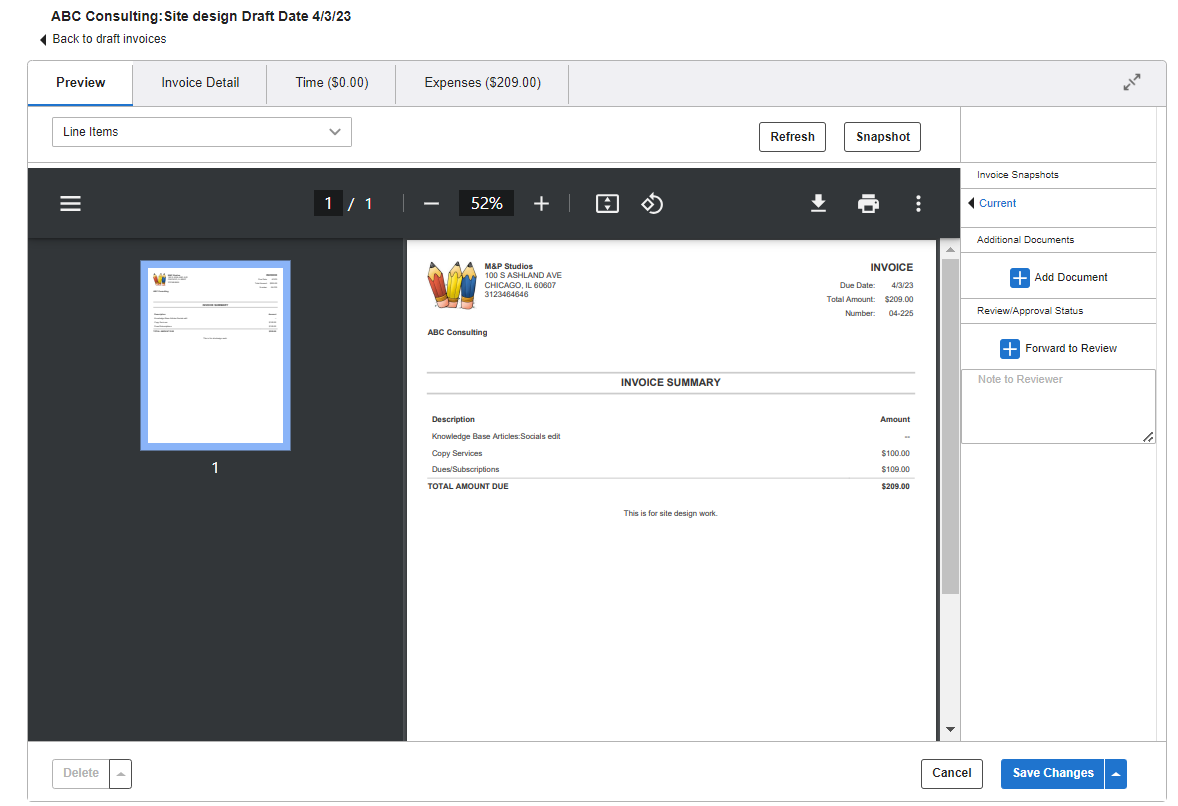Image resolution: width=1178 pixels, height=806 pixels.
Task: Download the invoice PDF
Action: (x=818, y=204)
